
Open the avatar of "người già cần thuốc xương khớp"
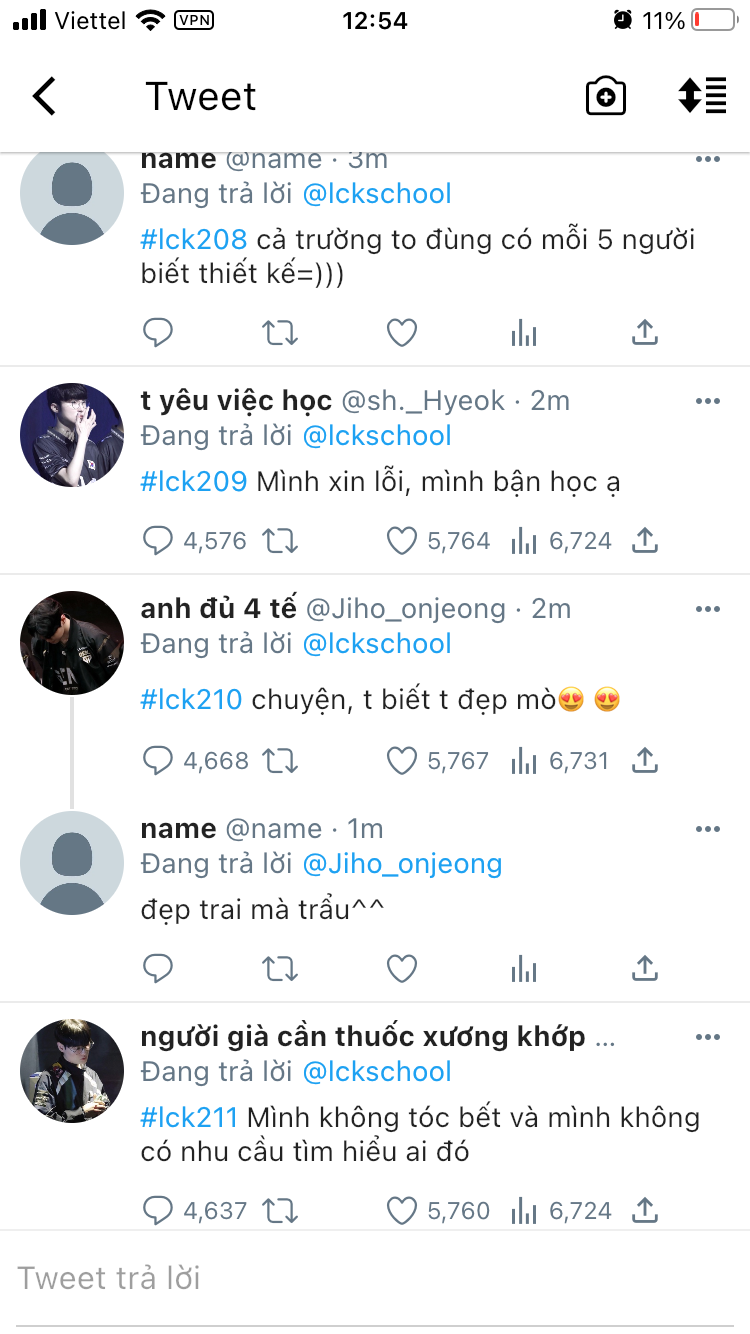coord(72,1071)
